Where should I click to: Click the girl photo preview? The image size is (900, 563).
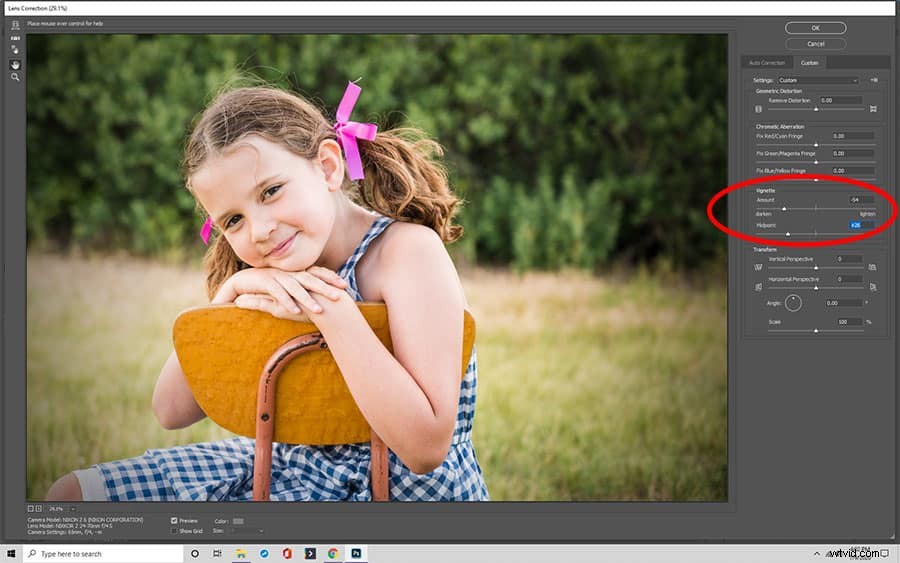[377, 267]
